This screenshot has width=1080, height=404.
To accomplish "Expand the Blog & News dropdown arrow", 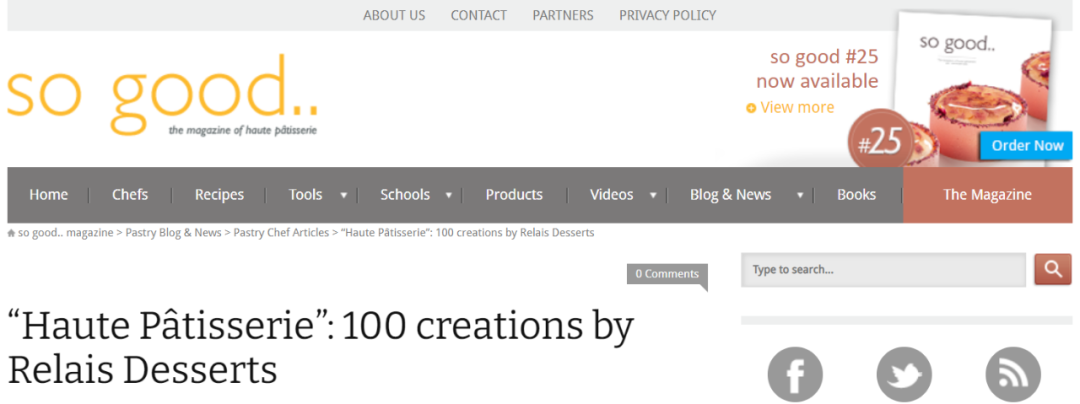I will 800,195.
